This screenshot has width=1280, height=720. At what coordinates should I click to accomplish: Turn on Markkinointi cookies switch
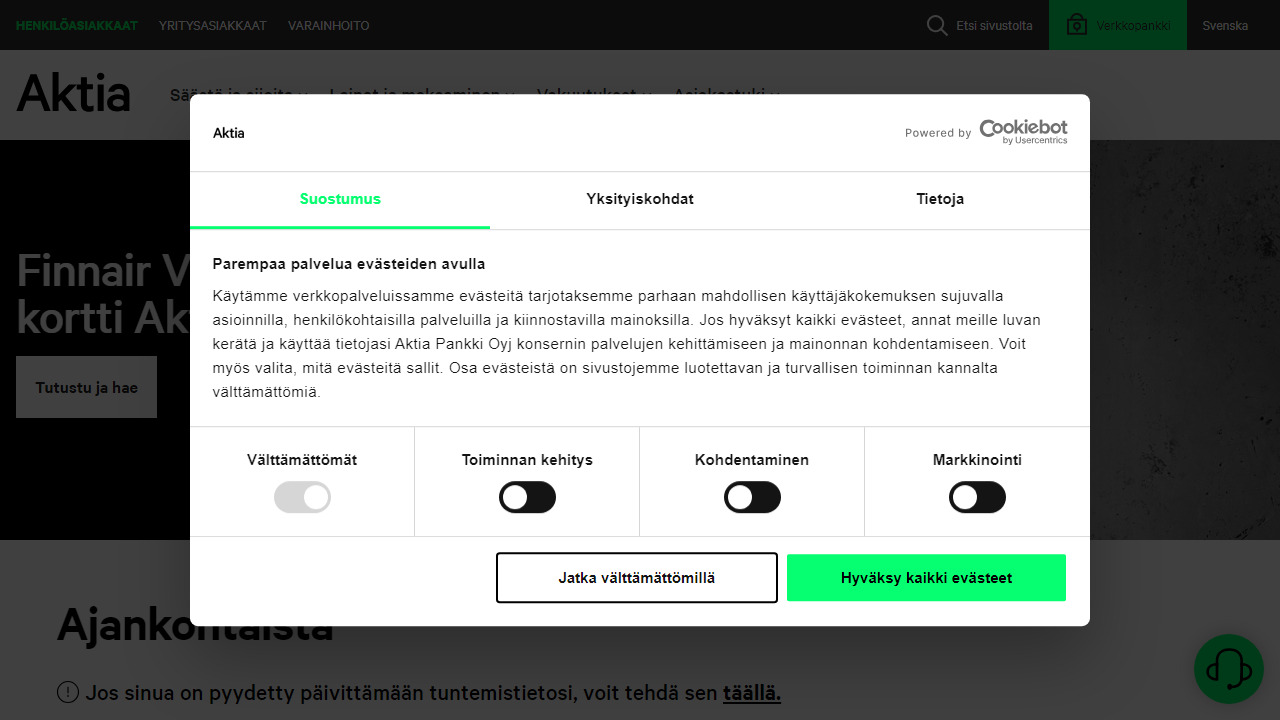[977, 497]
